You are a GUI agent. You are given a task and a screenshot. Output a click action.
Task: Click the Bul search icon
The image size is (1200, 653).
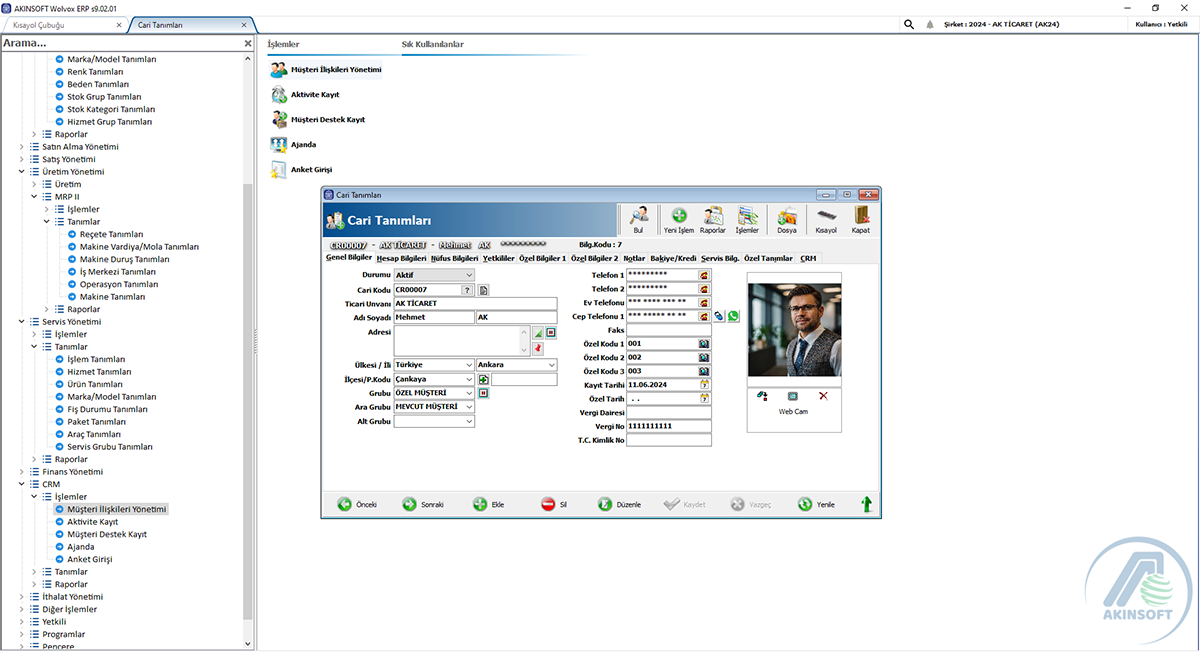point(638,214)
